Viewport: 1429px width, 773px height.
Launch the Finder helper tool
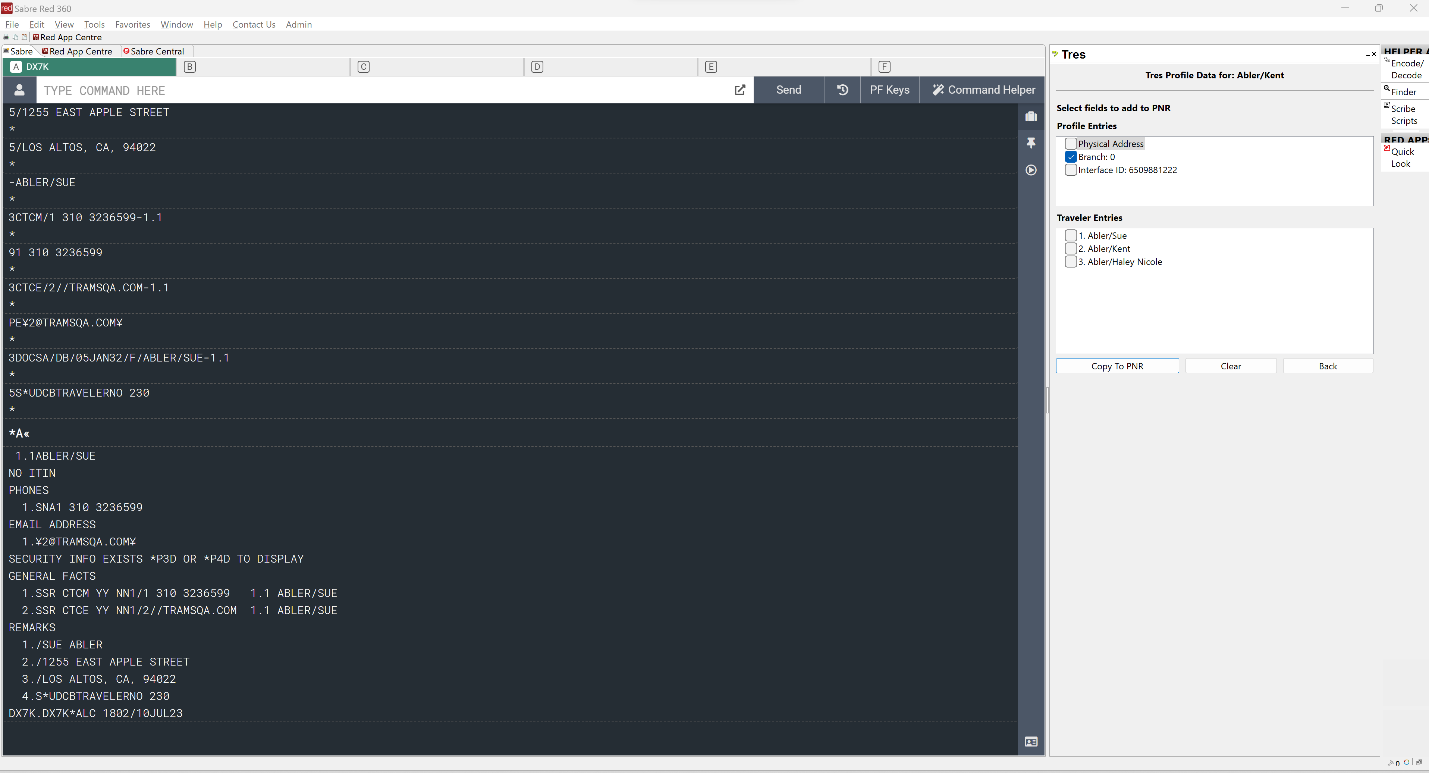tap(1404, 90)
